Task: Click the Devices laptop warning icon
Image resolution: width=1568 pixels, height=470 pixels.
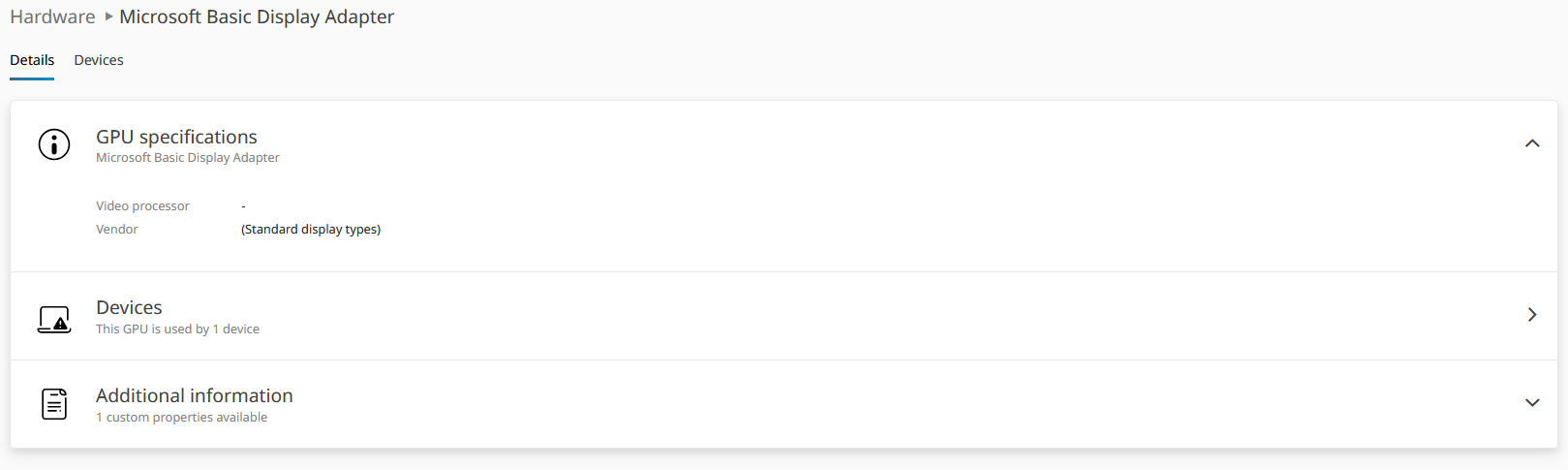Action: pos(54,319)
